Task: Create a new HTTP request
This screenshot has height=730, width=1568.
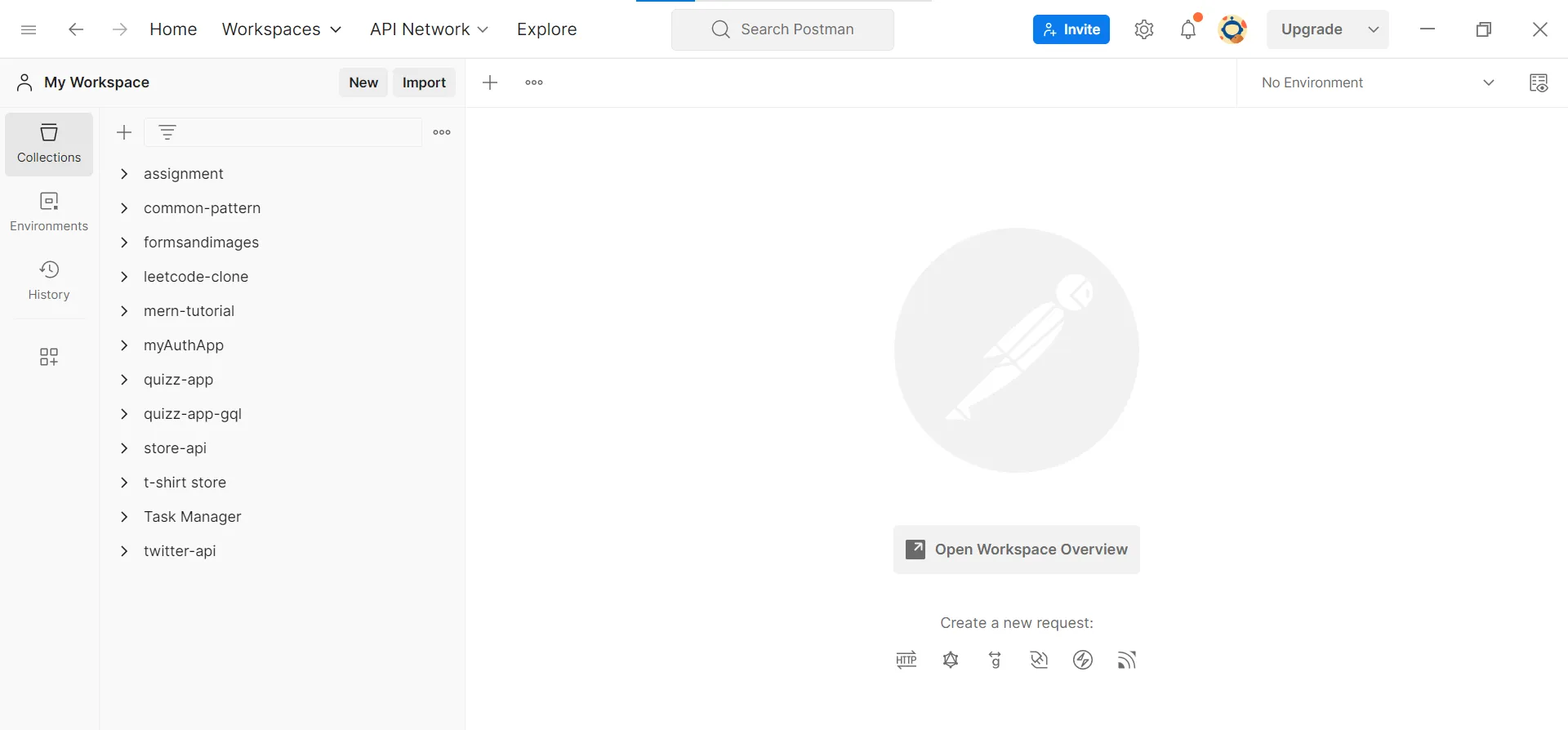Action: pyautogui.click(x=906, y=660)
